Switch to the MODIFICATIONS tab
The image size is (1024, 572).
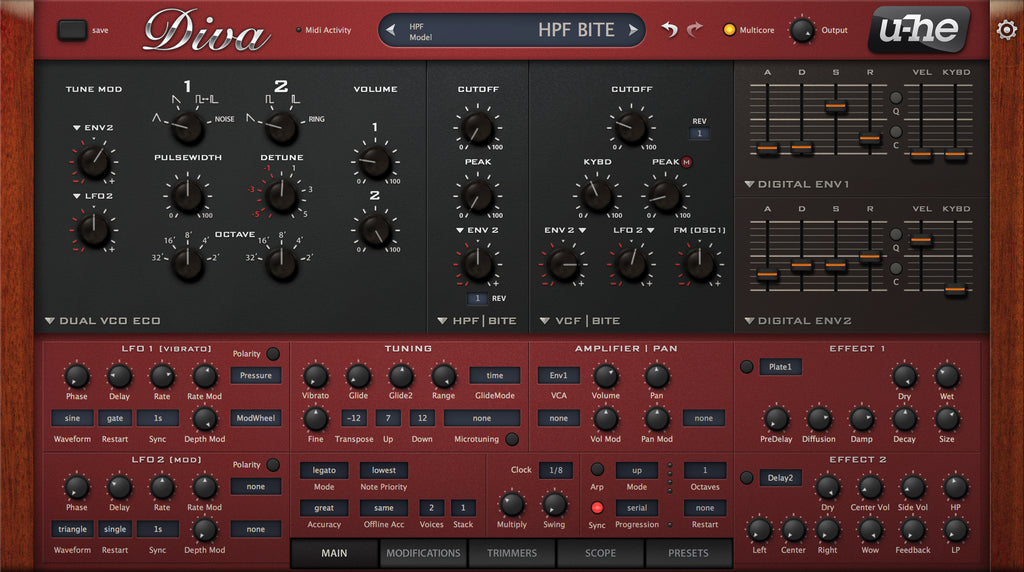coord(423,553)
